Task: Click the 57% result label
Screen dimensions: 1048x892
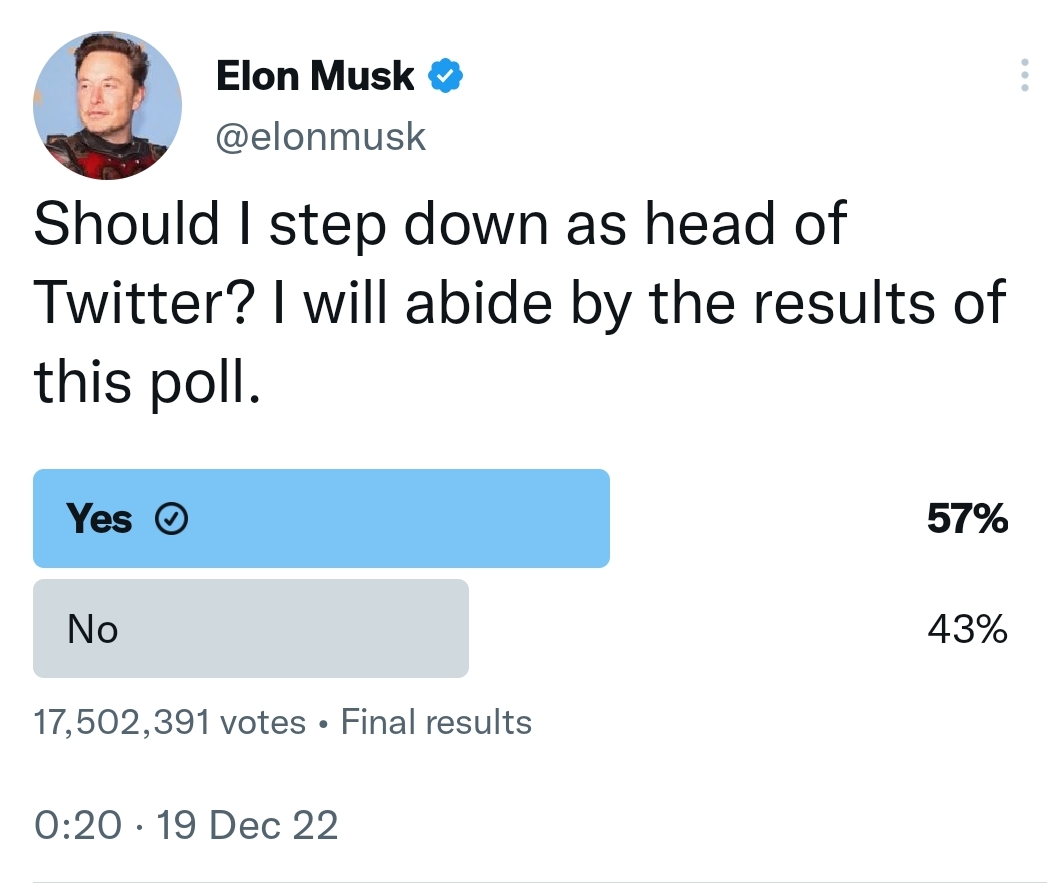Action: (x=967, y=519)
